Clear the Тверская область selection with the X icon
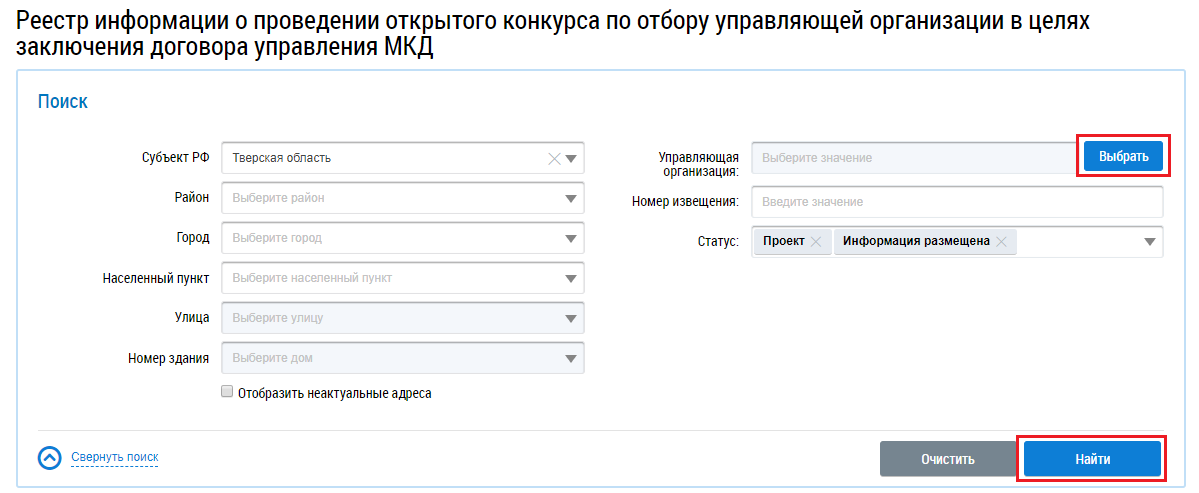Image resolution: width=1199 pixels, height=493 pixels. point(554,158)
